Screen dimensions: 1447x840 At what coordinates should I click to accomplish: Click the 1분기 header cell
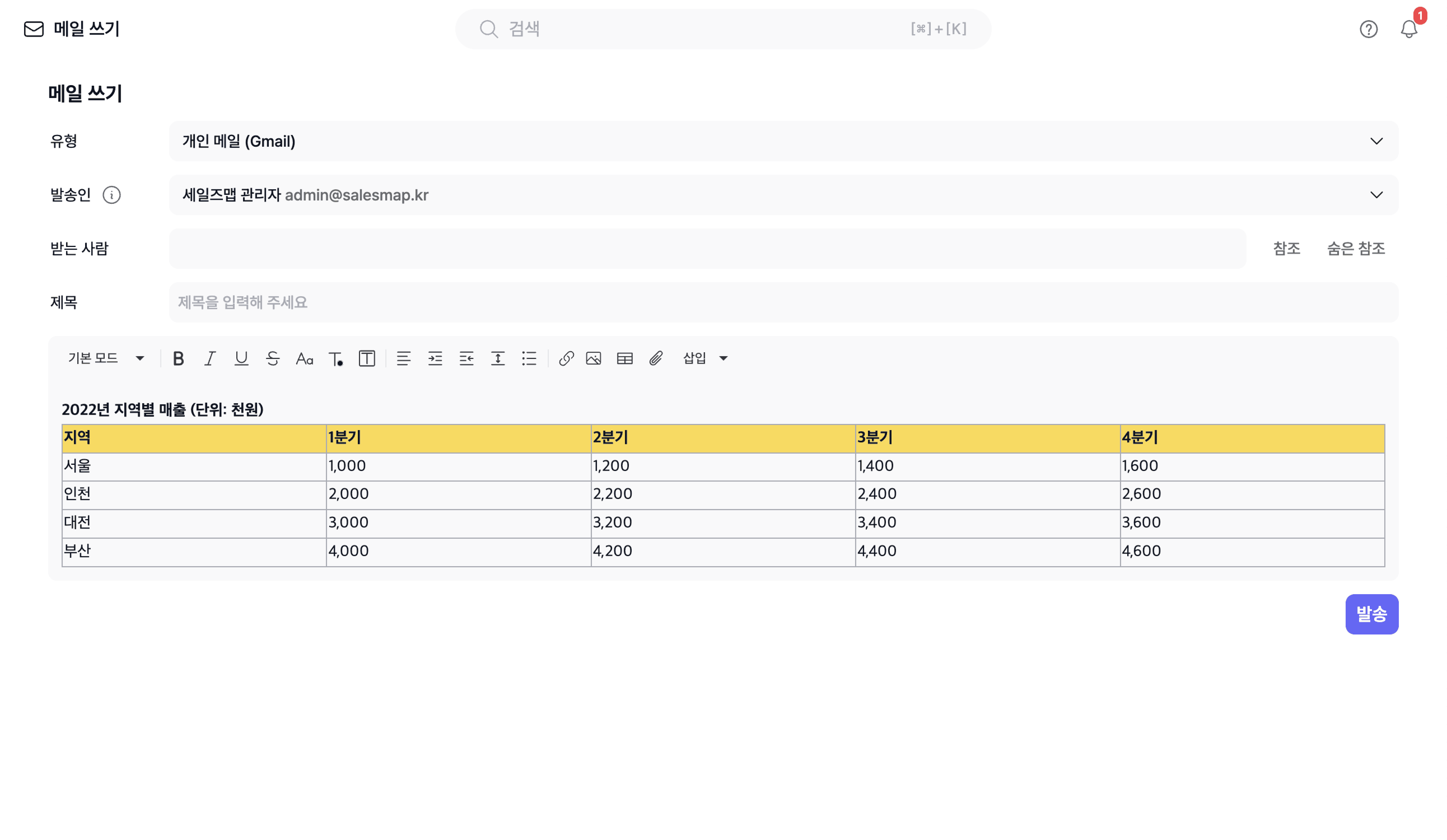pyautogui.click(x=458, y=439)
